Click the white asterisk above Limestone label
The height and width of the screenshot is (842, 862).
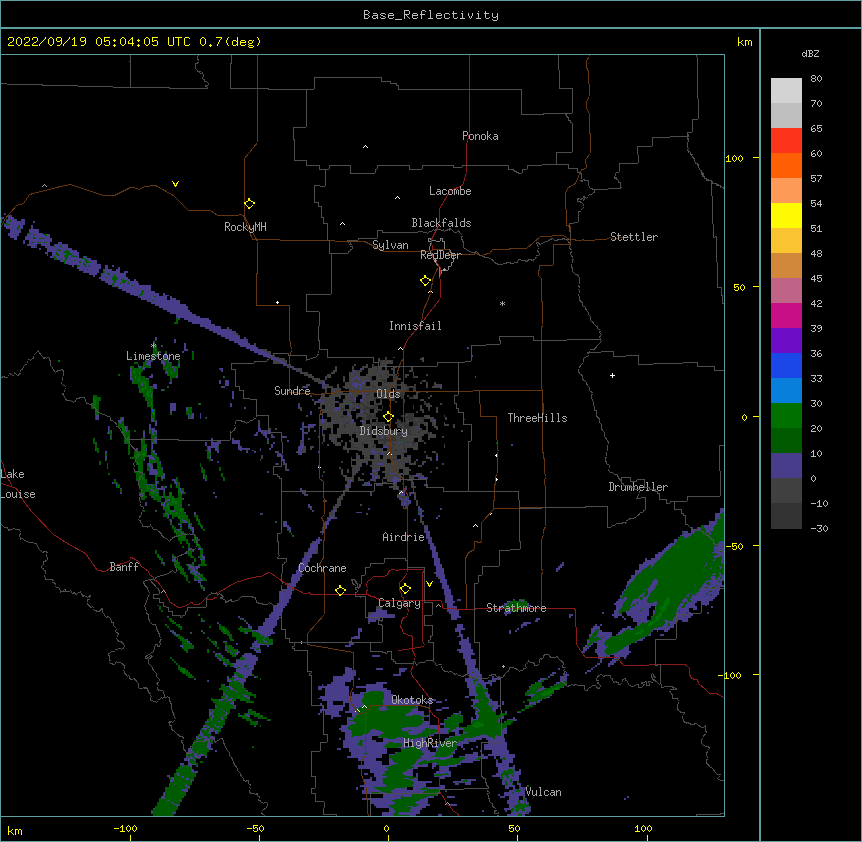[x=153, y=345]
